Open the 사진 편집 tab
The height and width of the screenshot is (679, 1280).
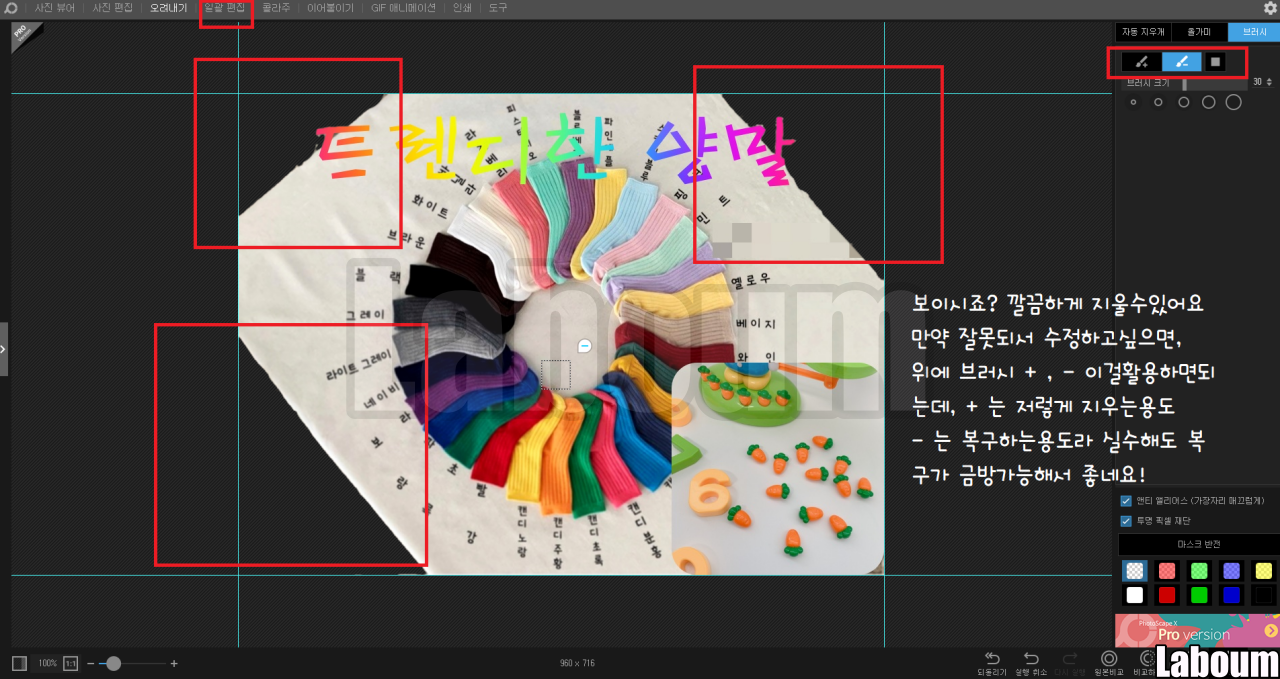[112, 8]
